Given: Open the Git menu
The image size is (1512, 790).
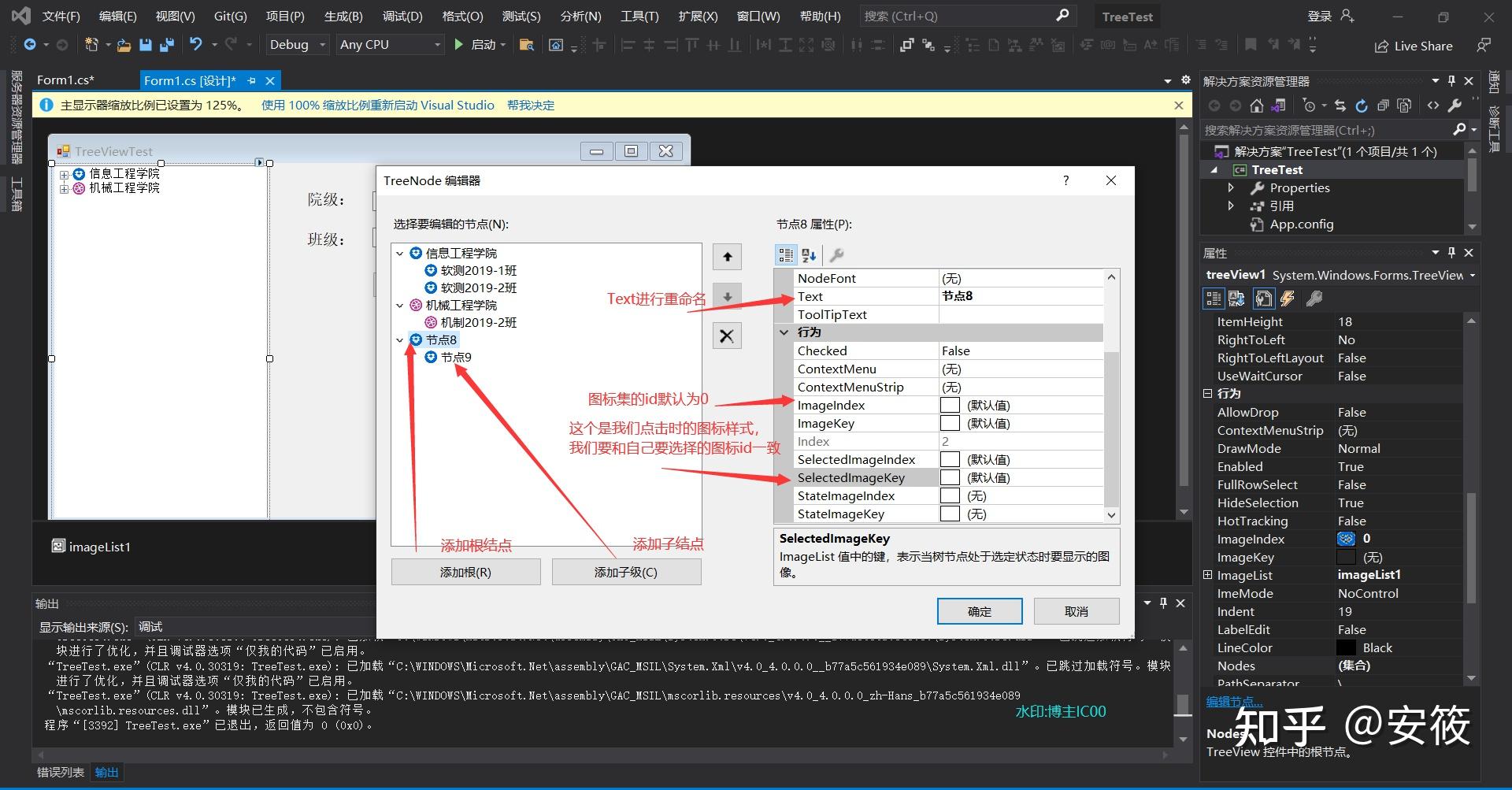Looking at the screenshot, I should click(x=229, y=15).
